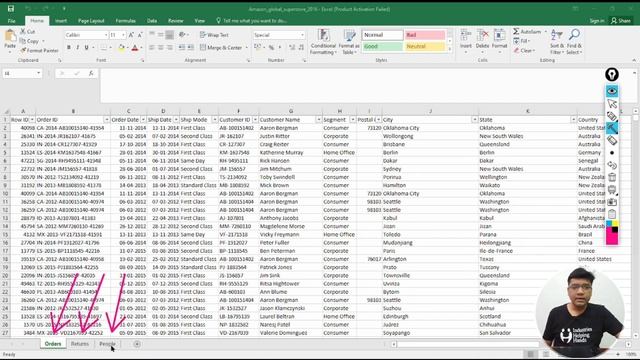
Task: Apply the Neutral cell style
Action: point(425,47)
